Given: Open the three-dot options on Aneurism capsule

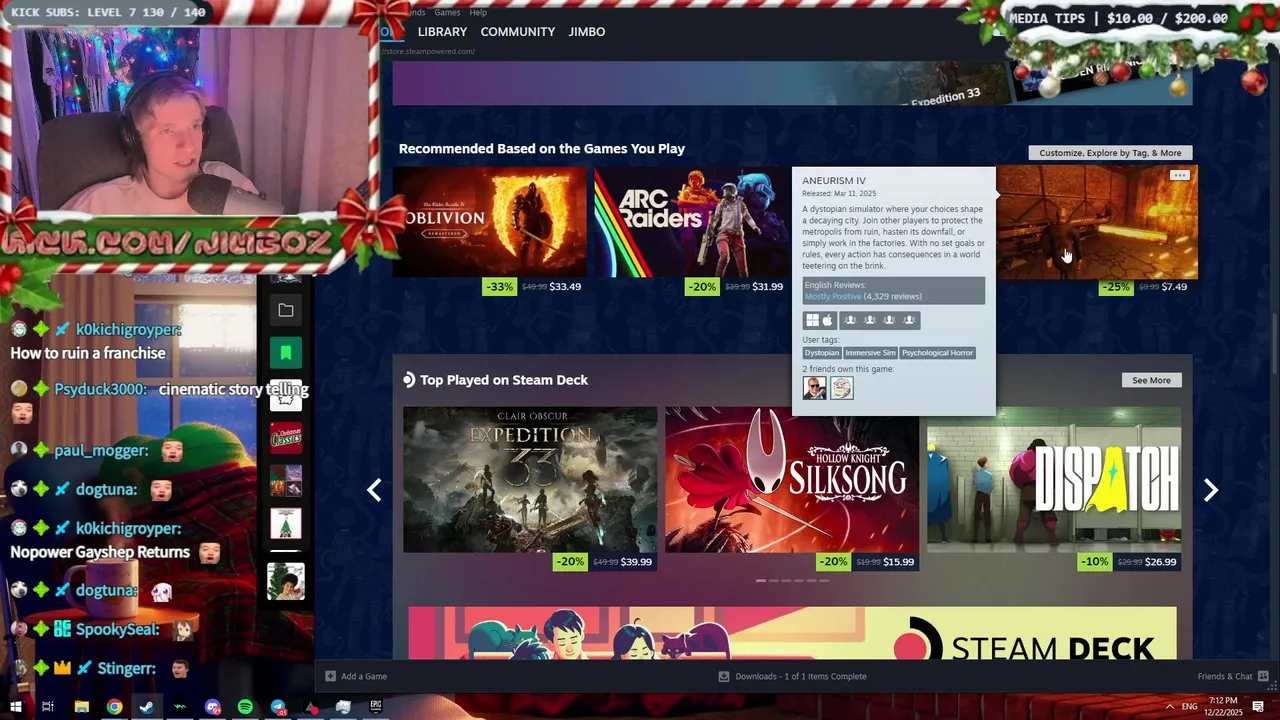Looking at the screenshot, I should pyautogui.click(x=1180, y=175).
